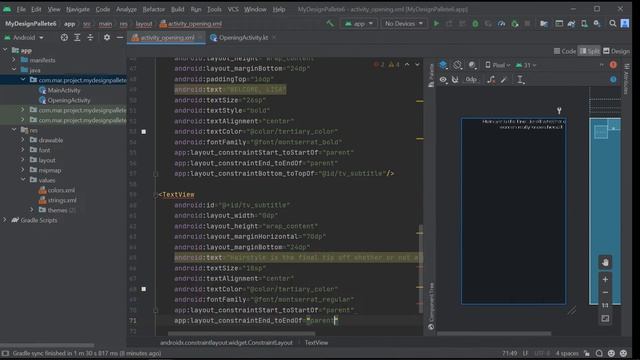Click the blue account avatar icon
This screenshot has height=360, width=640.
[x=625, y=24]
